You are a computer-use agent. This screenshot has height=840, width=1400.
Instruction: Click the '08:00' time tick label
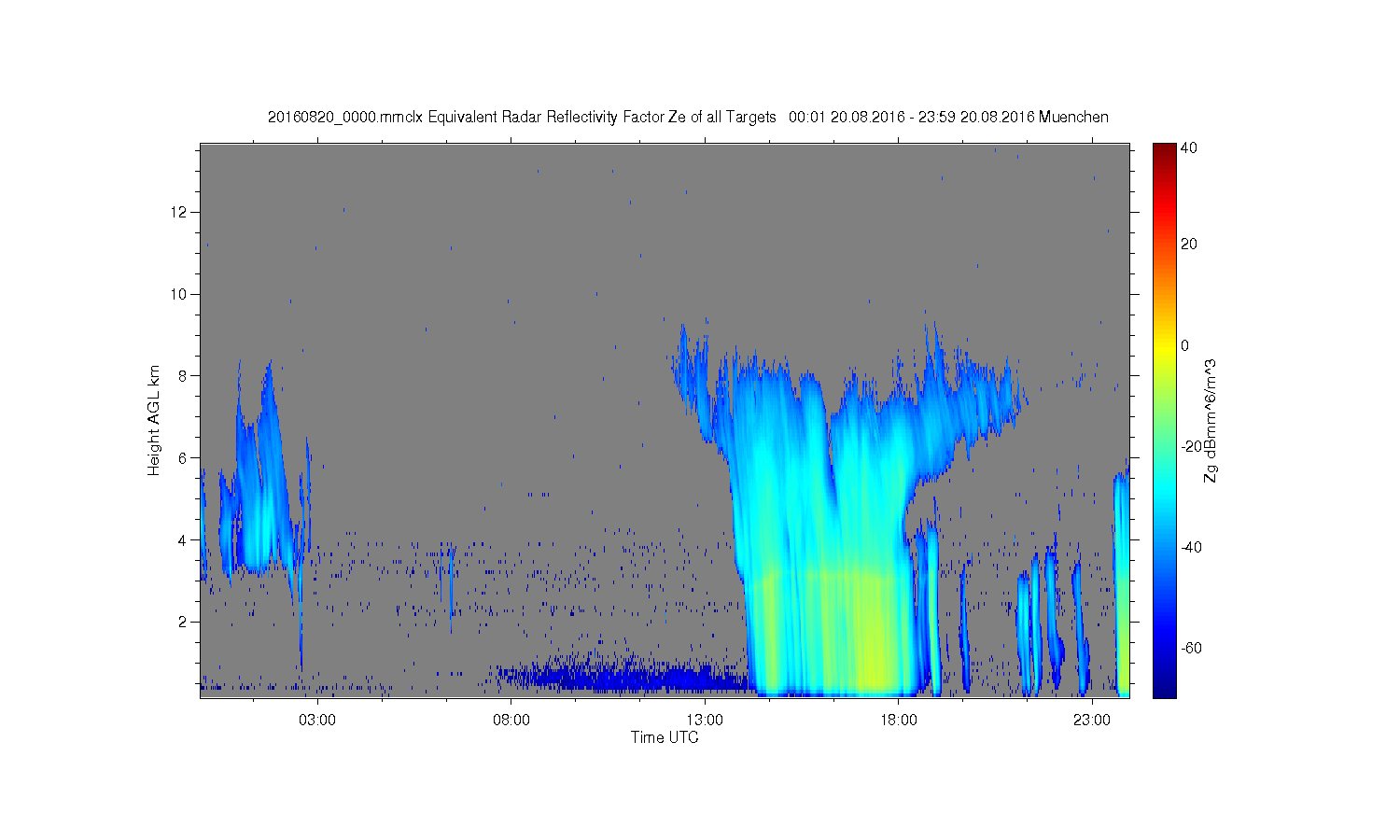(511, 720)
